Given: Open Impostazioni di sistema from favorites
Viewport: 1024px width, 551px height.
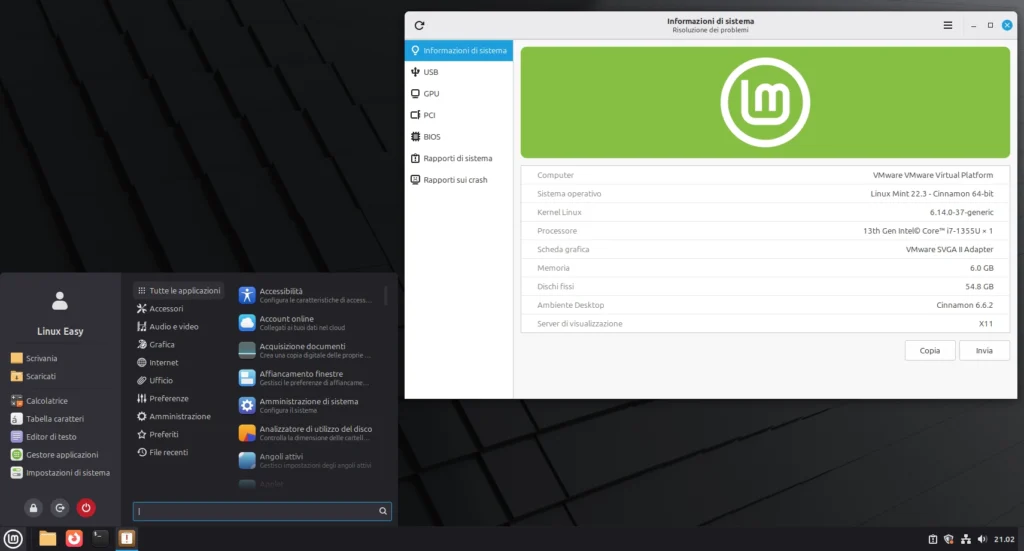Looking at the screenshot, I should (60, 473).
